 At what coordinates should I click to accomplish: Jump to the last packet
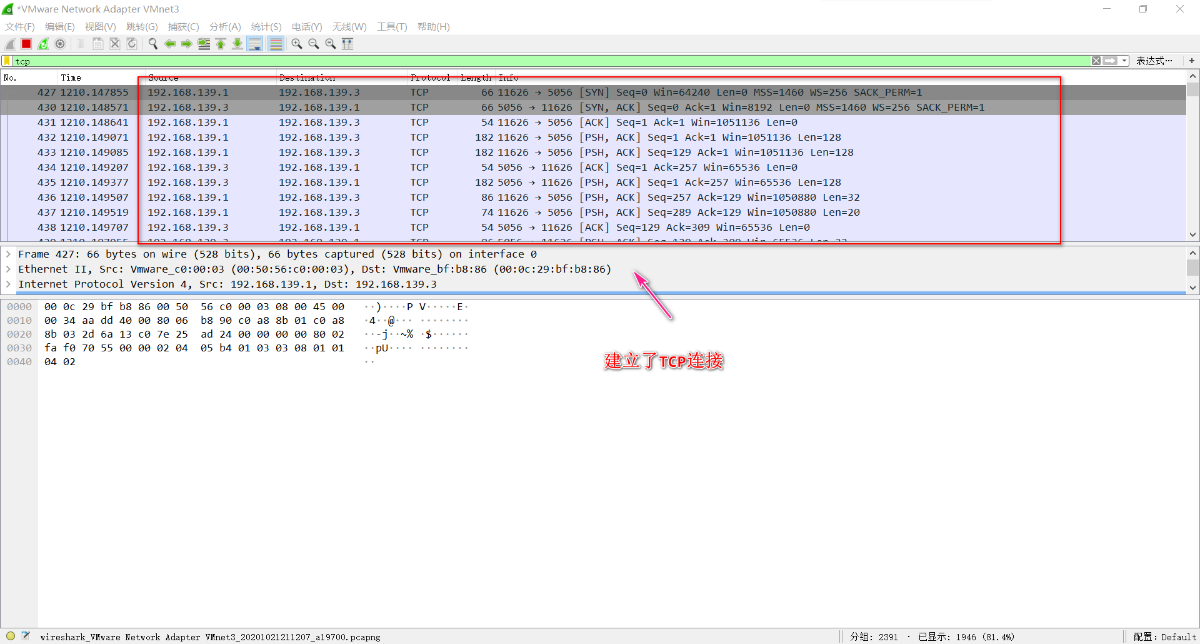(x=237, y=44)
